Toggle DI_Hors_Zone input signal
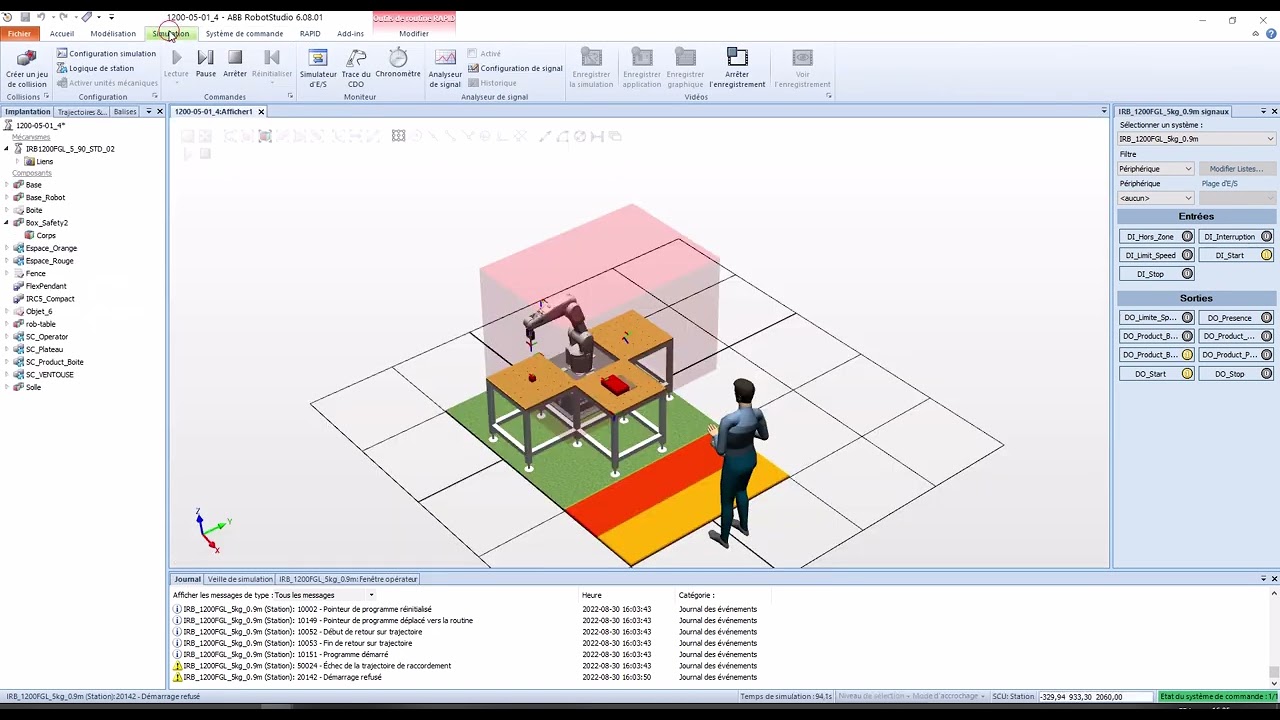The image size is (1280, 720). [1156, 237]
